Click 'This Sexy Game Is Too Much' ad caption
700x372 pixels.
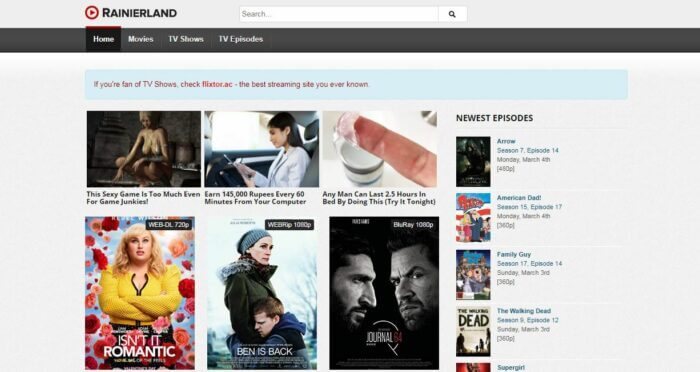[143, 198]
